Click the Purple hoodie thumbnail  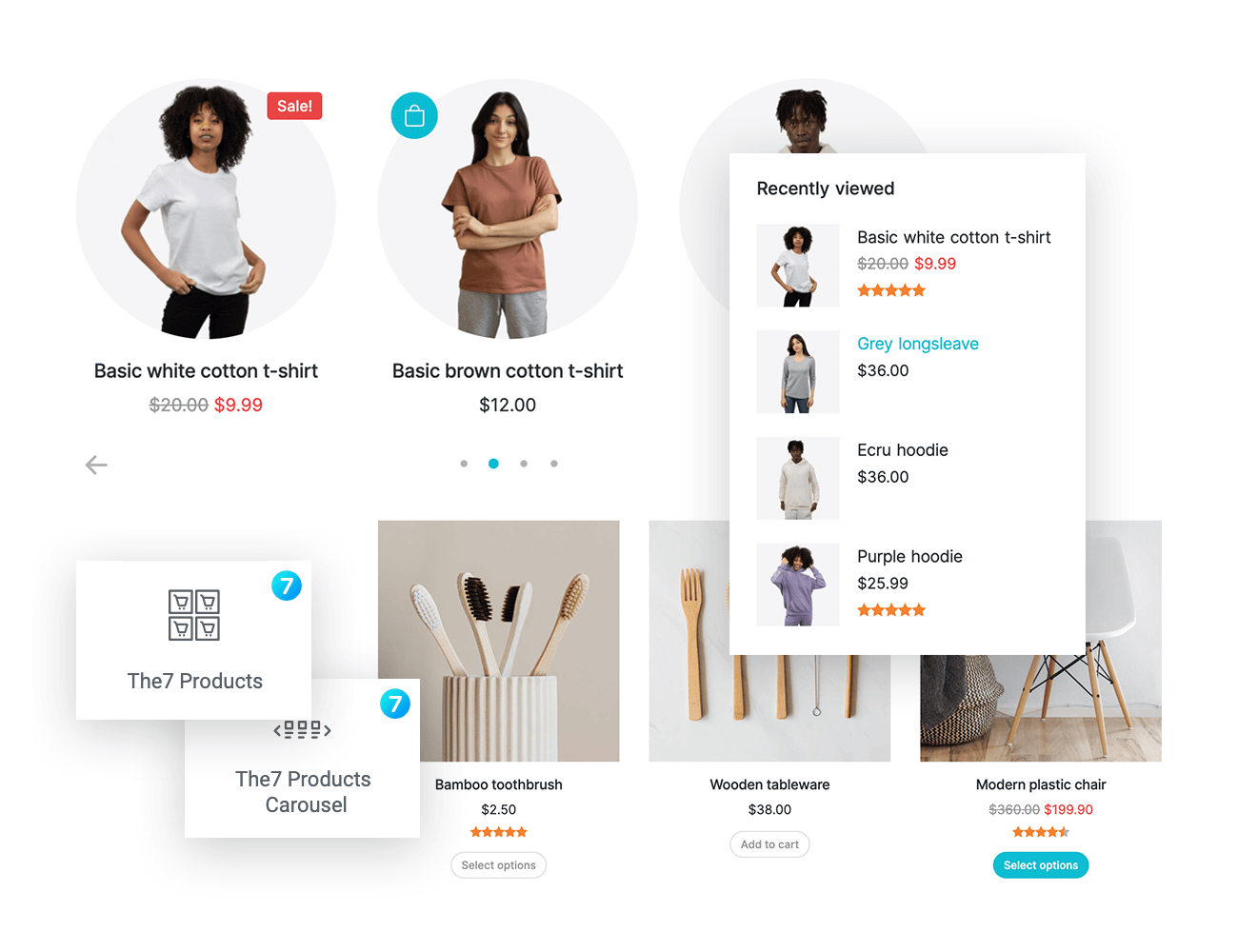coord(798,585)
